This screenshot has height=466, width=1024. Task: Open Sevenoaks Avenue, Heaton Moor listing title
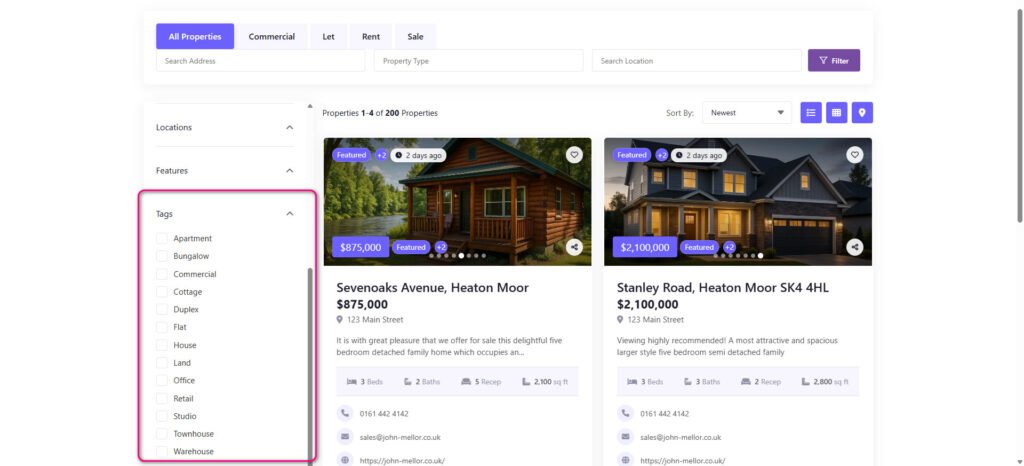(432, 288)
